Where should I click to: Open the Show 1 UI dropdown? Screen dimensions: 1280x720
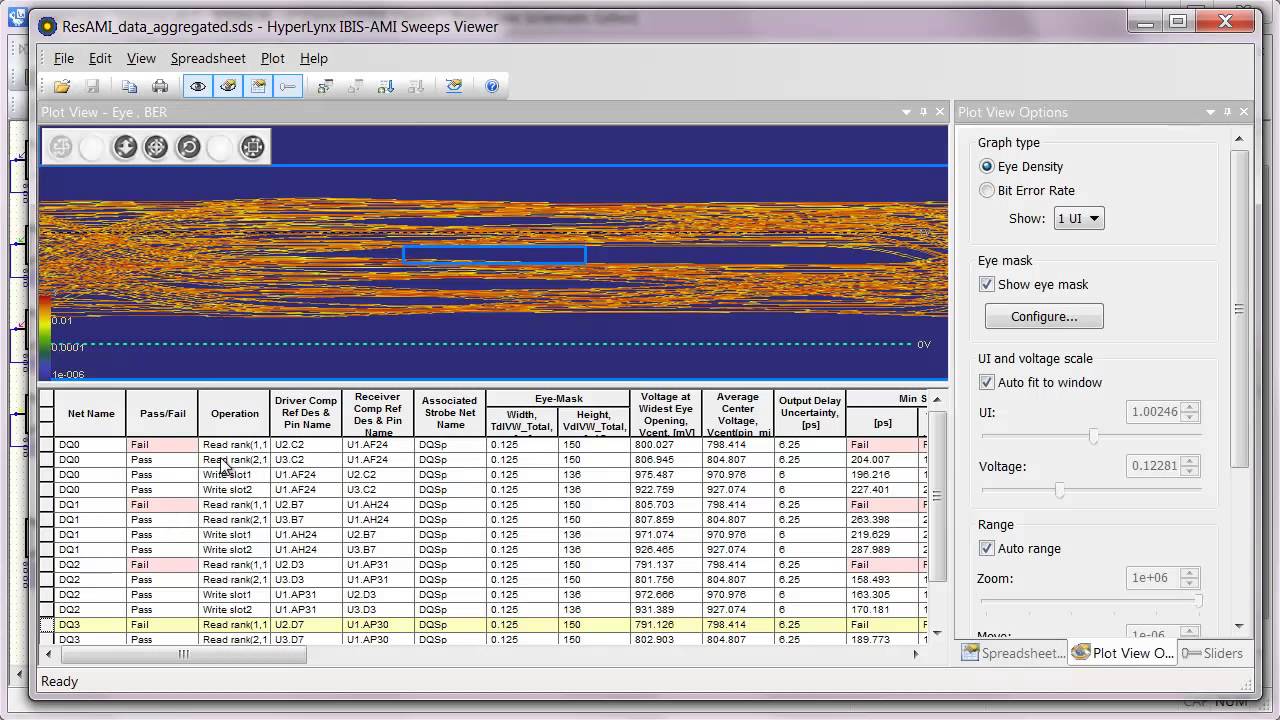click(1078, 219)
